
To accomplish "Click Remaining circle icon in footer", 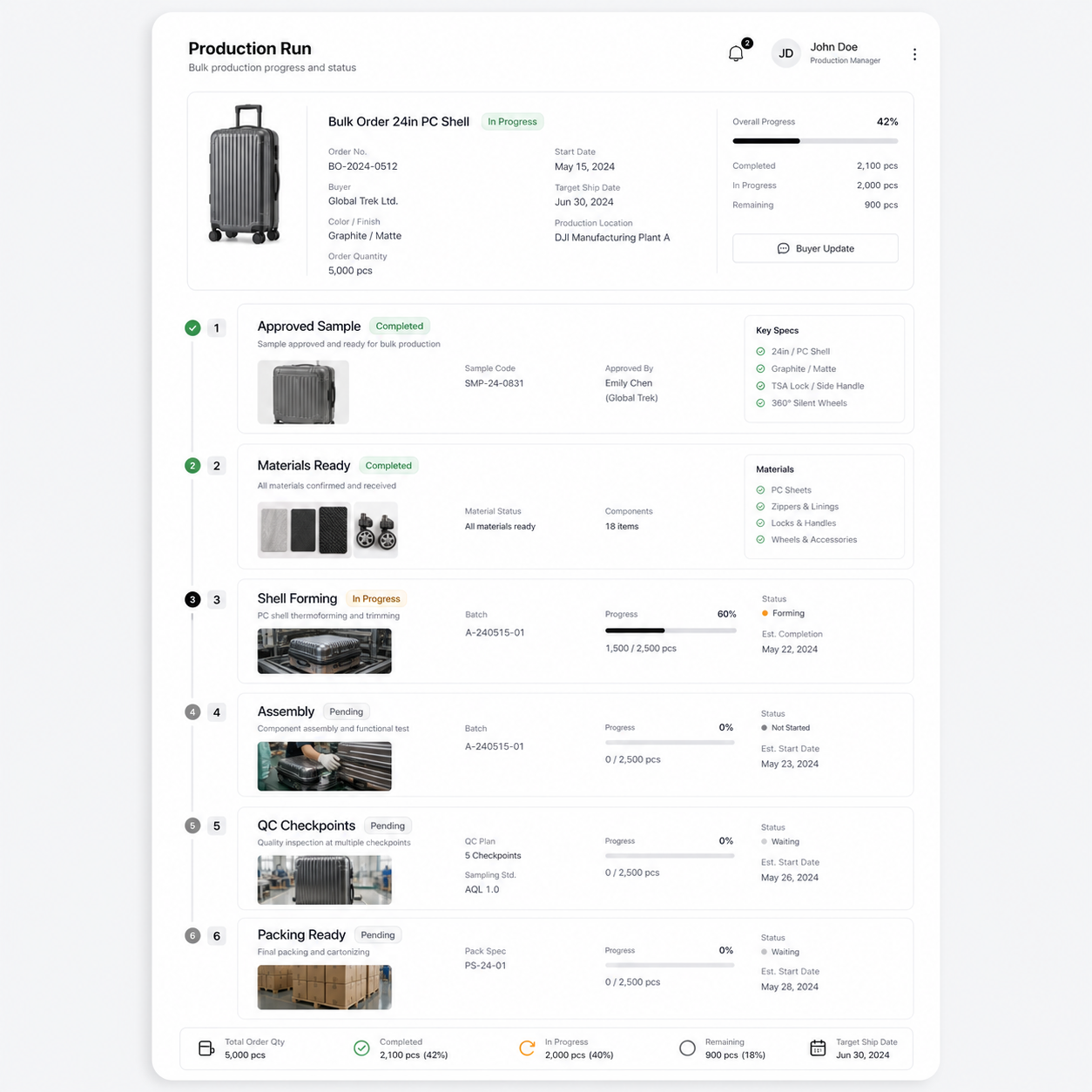I will pos(687,1048).
